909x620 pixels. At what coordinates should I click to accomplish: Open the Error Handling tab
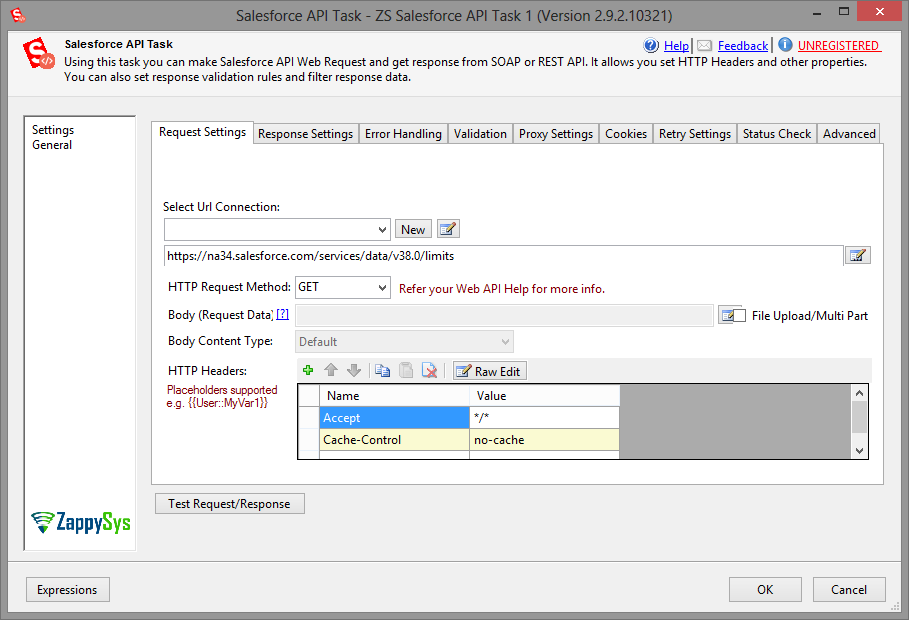click(x=403, y=134)
